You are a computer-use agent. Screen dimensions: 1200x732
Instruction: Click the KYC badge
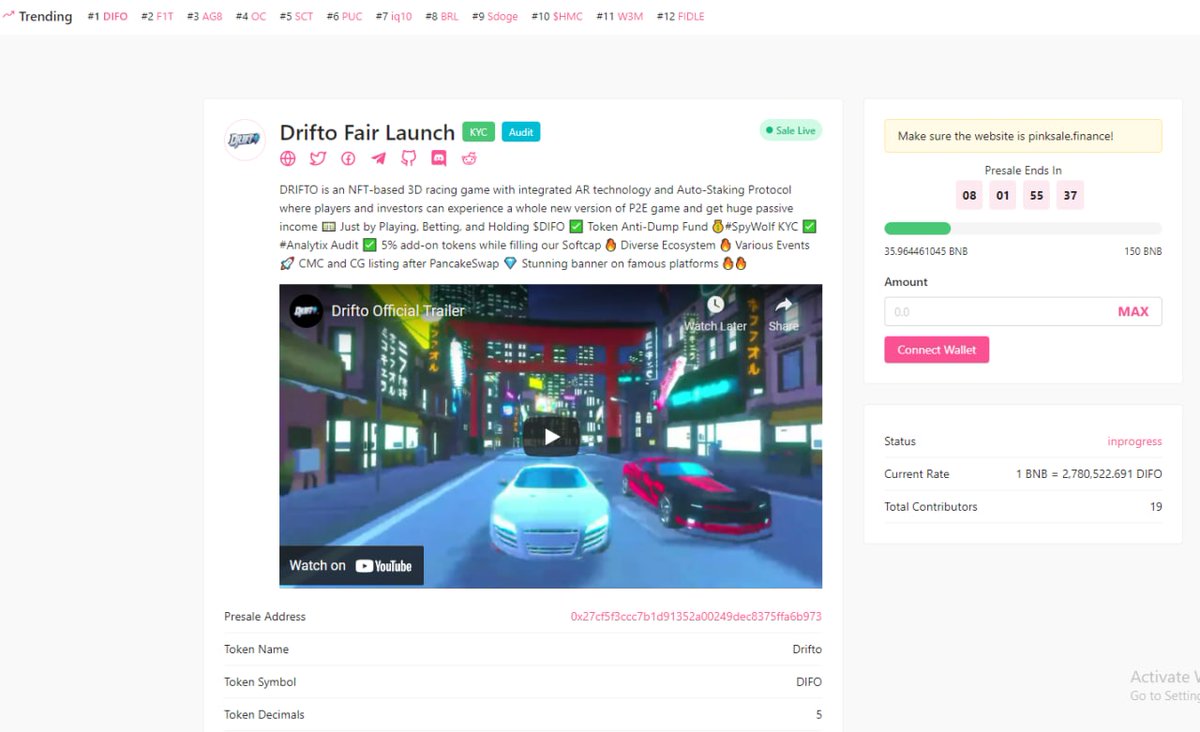pyautogui.click(x=479, y=132)
